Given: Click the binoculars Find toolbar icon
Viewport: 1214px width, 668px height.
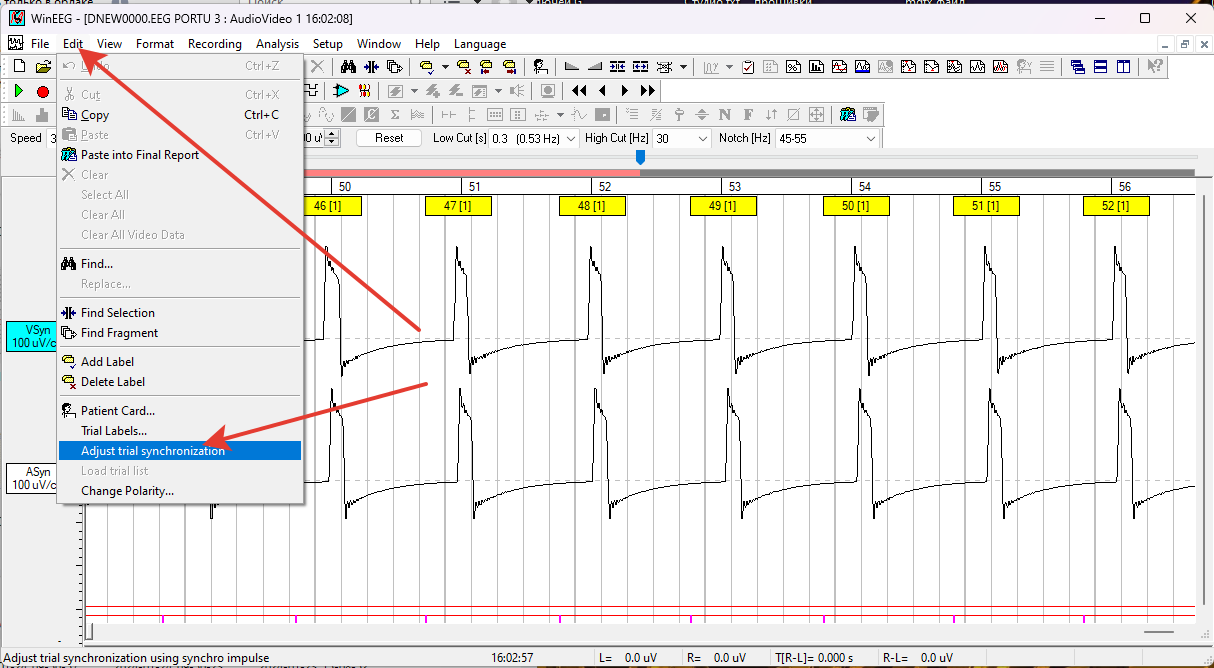Looking at the screenshot, I should (x=348, y=67).
